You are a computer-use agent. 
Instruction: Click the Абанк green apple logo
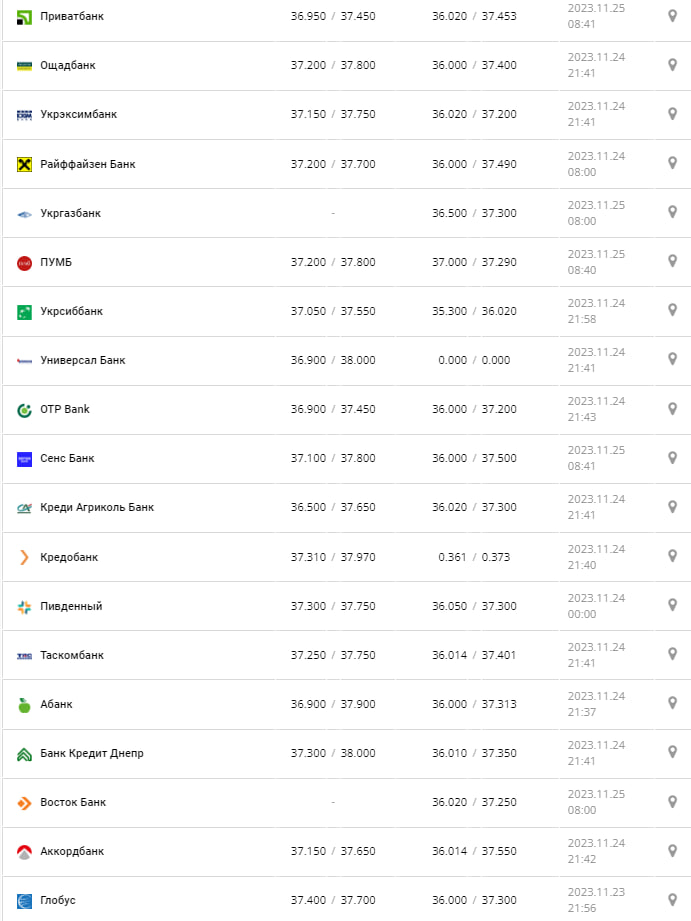pos(25,705)
